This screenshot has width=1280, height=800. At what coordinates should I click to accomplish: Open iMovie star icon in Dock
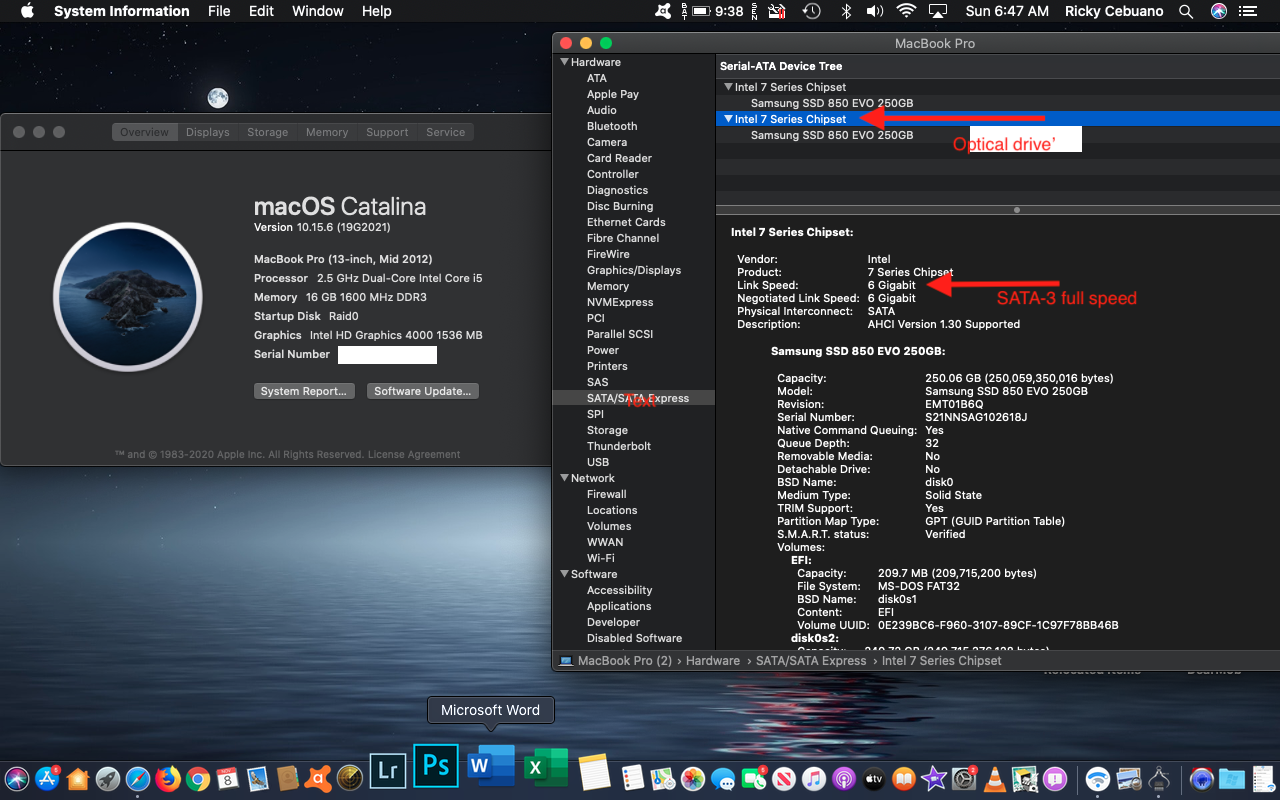[x=934, y=779]
